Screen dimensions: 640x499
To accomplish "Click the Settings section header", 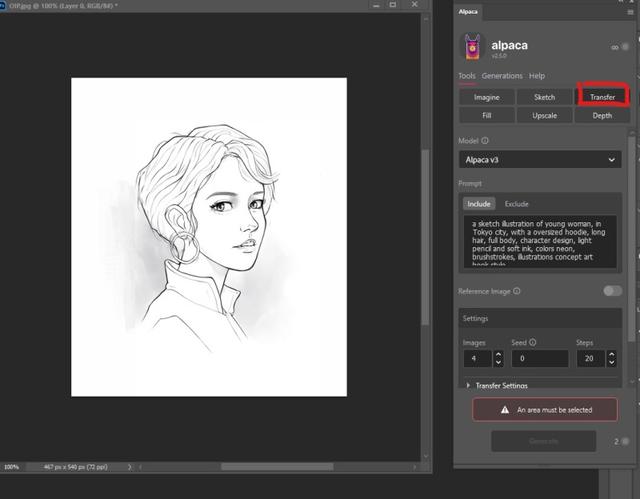I will 540,318.
